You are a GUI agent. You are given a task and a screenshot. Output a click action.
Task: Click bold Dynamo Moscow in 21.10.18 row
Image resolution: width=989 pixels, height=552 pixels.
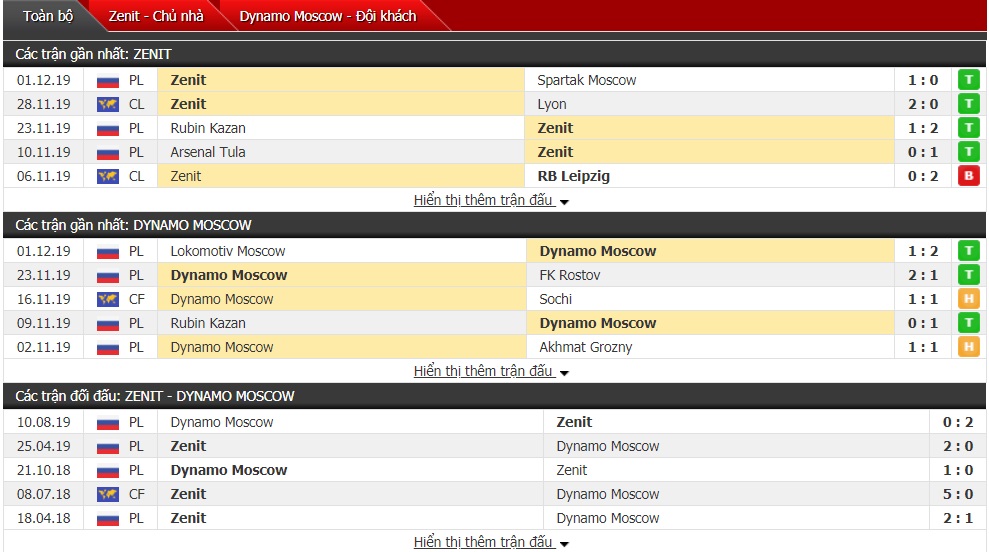(x=229, y=470)
